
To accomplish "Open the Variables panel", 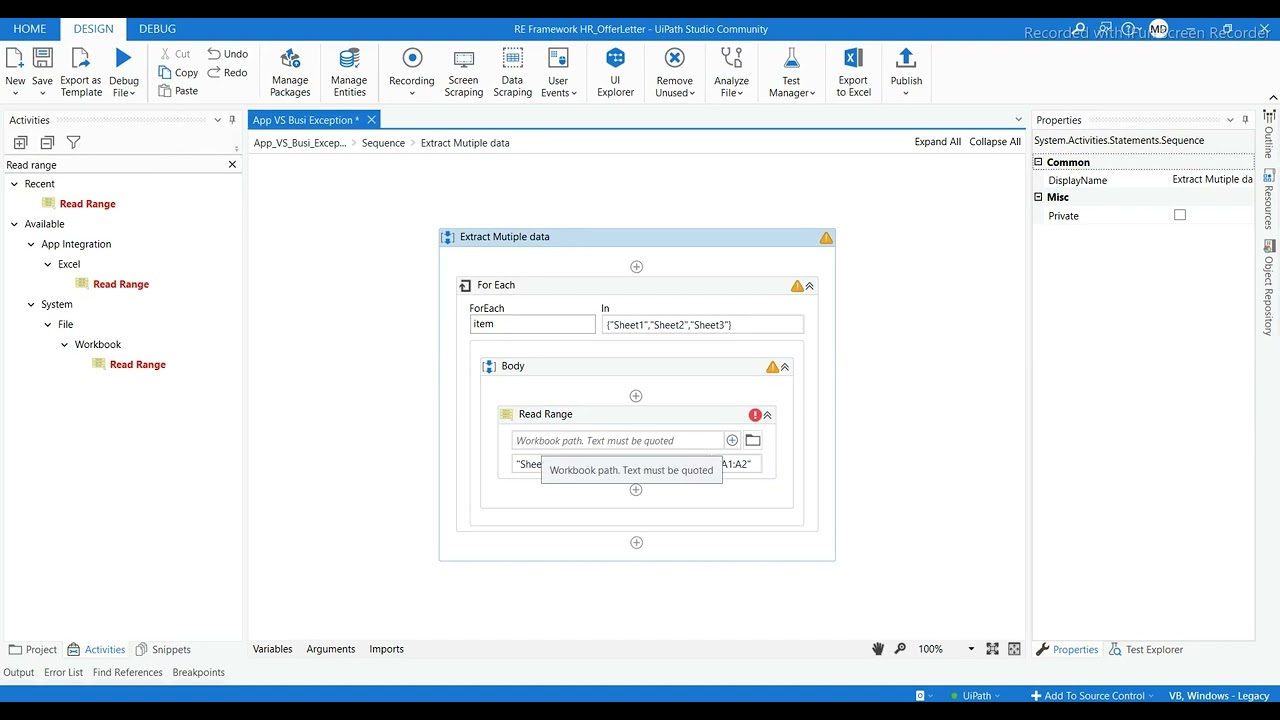I will point(273,649).
